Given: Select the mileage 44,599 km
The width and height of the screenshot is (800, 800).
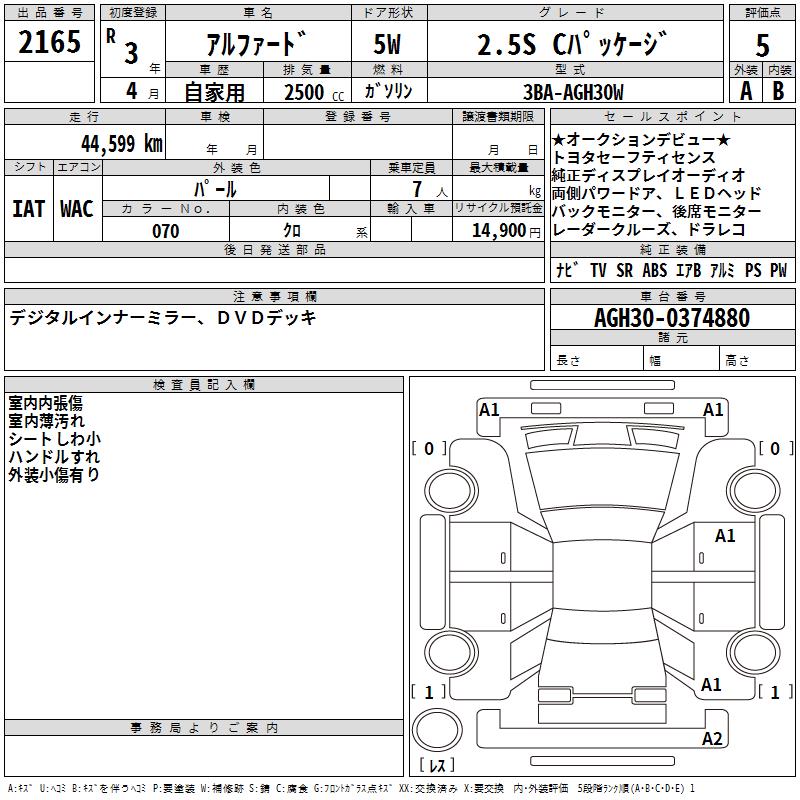Looking at the screenshot, I should point(122,144).
